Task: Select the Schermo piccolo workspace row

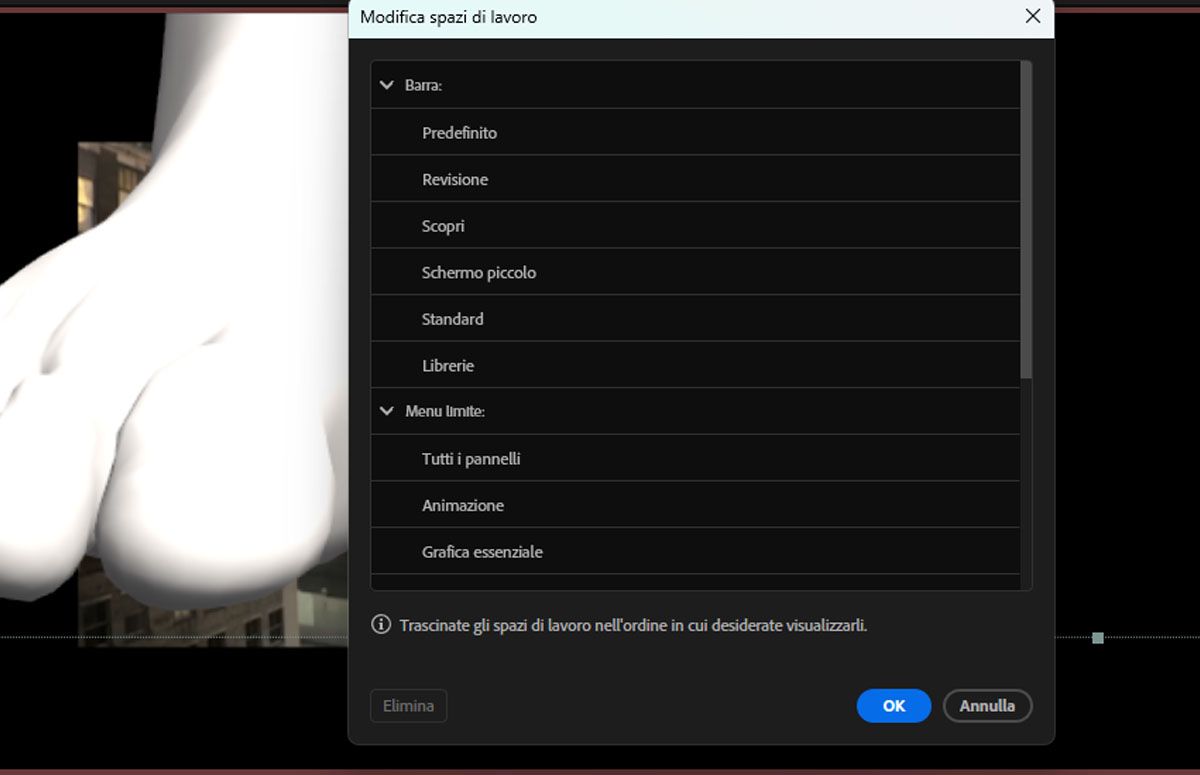Action: tap(695, 272)
